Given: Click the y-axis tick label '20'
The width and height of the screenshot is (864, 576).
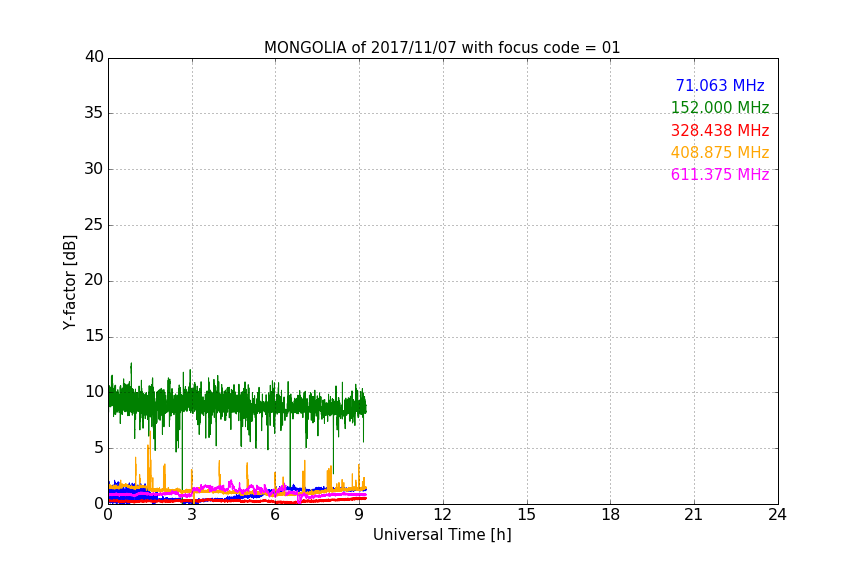Looking at the screenshot, I should point(94,280).
